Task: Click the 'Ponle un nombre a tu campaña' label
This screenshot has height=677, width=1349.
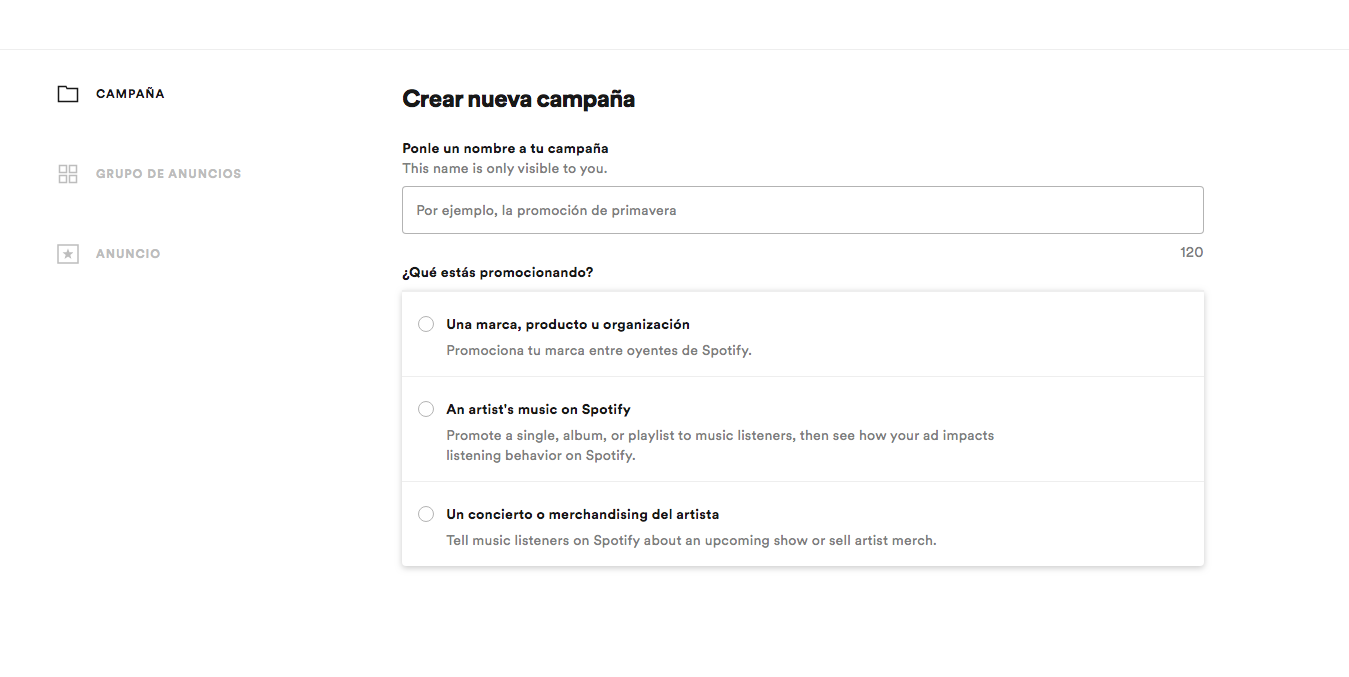Action: (x=505, y=148)
